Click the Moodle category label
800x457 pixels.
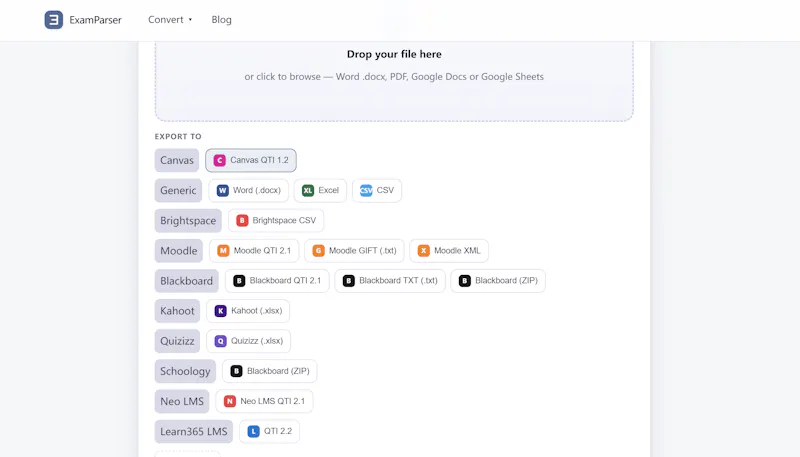[x=179, y=250]
